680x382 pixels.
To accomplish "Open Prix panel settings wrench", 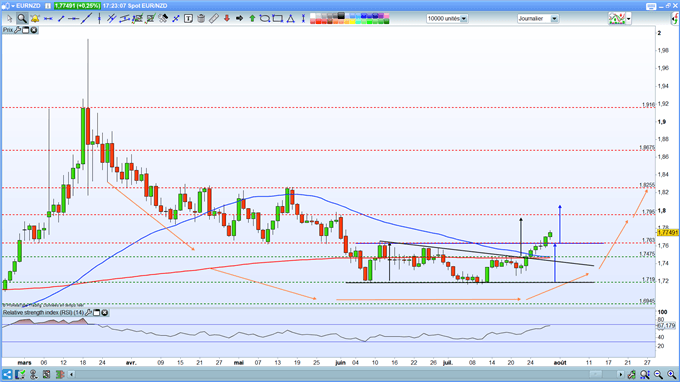I will [17, 30].
